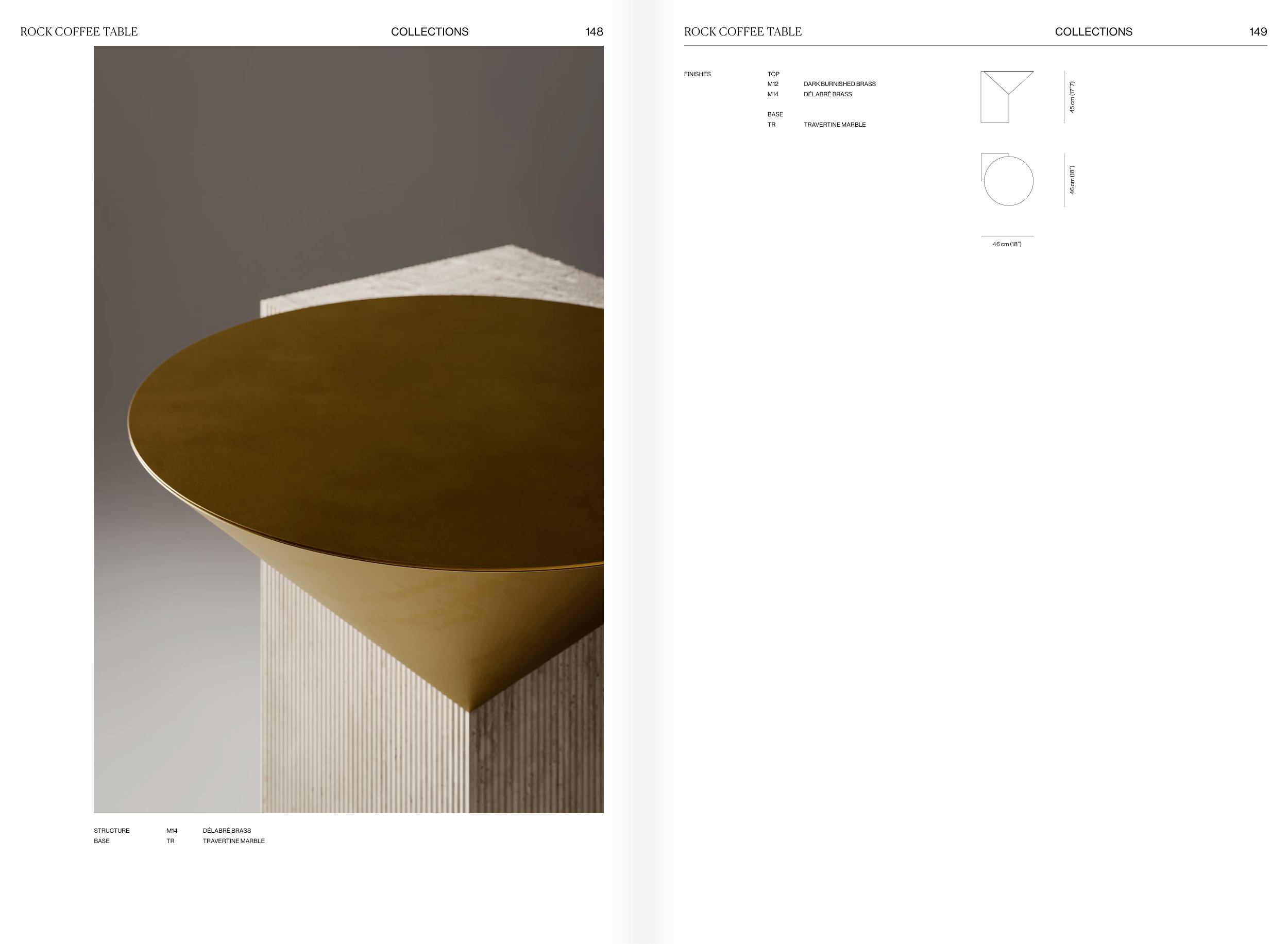The height and width of the screenshot is (944, 1288).
Task: Select the 'DARK BURNISHED BRASS' finish text
Action: tap(839, 84)
